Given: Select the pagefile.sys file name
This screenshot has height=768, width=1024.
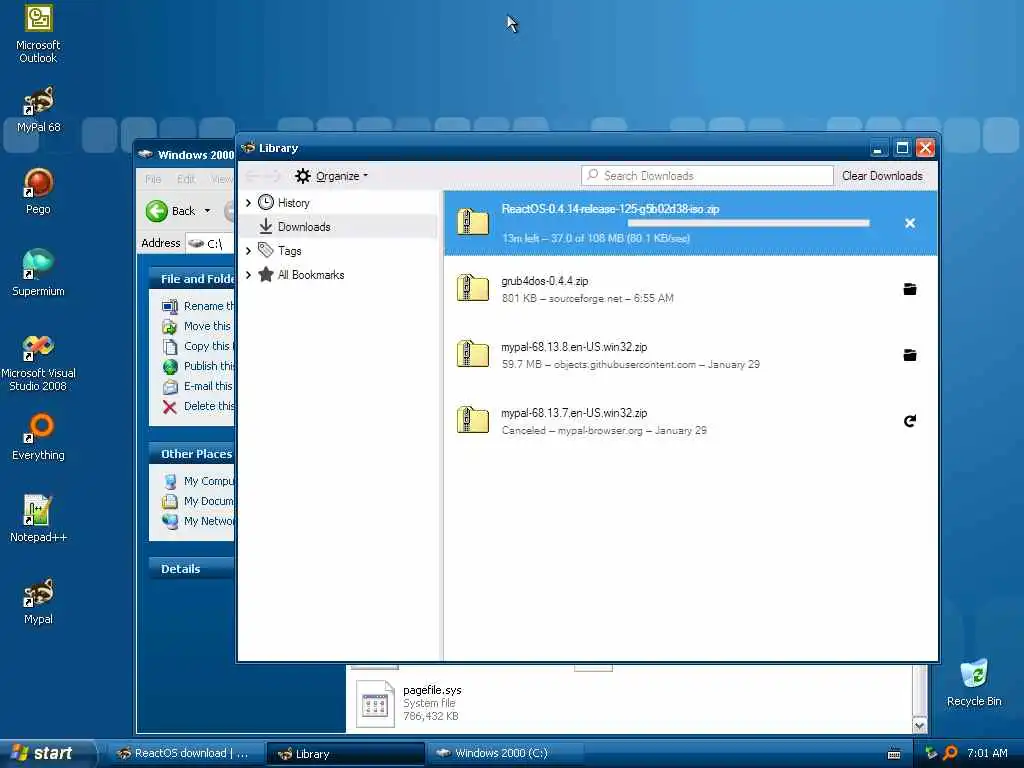Looking at the screenshot, I should (x=432, y=690).
